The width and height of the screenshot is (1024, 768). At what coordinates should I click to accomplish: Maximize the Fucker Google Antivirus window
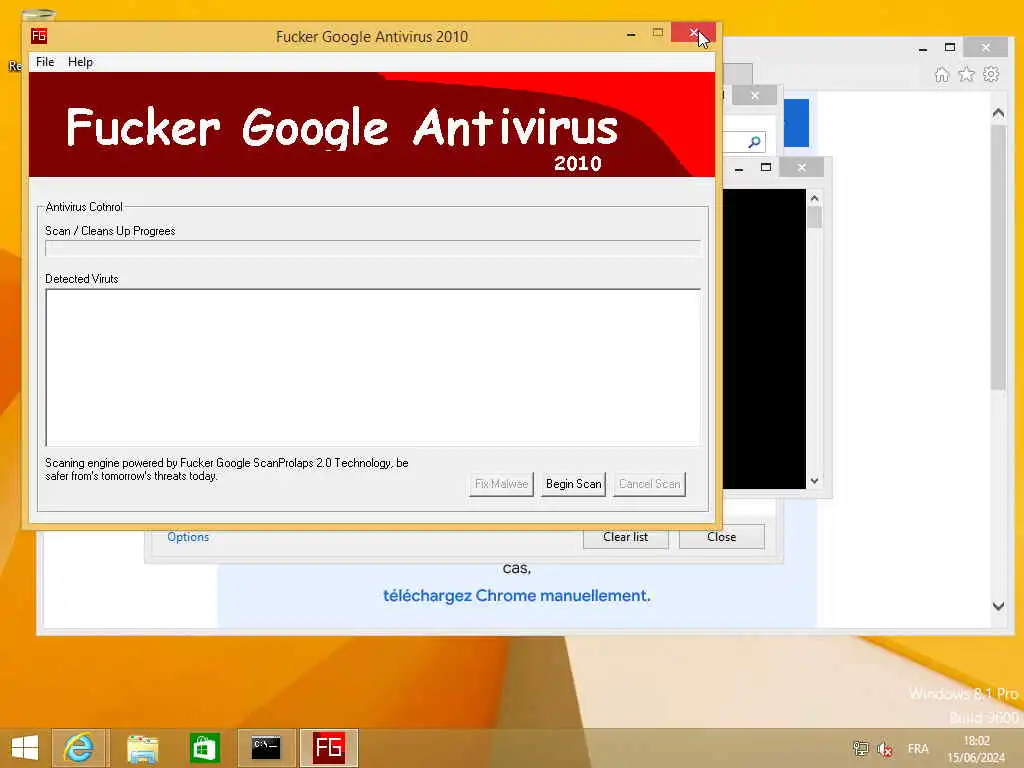coord(658,33)
